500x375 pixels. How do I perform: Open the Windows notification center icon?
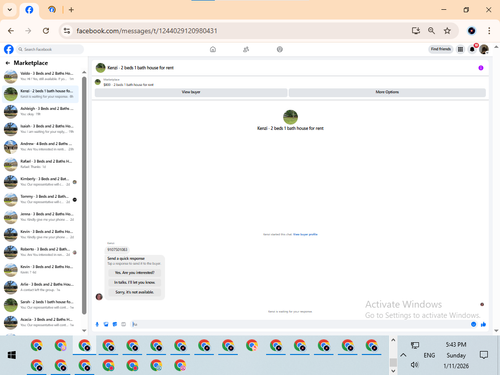click(x=484, y=355)
